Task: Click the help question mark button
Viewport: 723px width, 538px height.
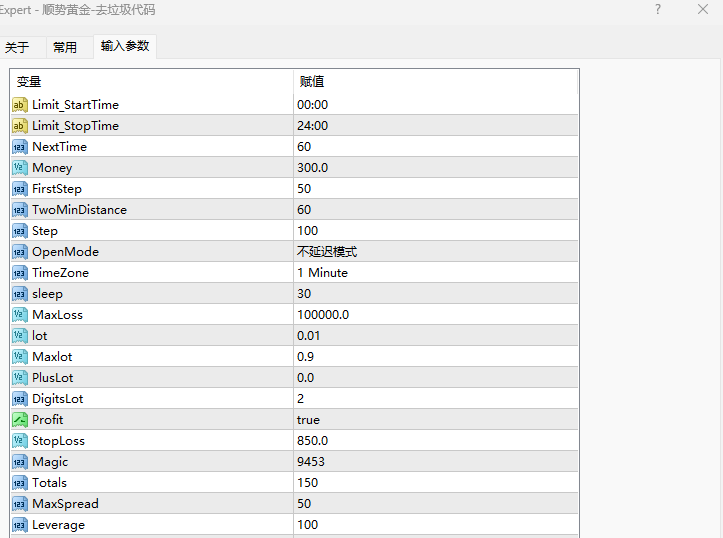Action: (x=658, y=10)
